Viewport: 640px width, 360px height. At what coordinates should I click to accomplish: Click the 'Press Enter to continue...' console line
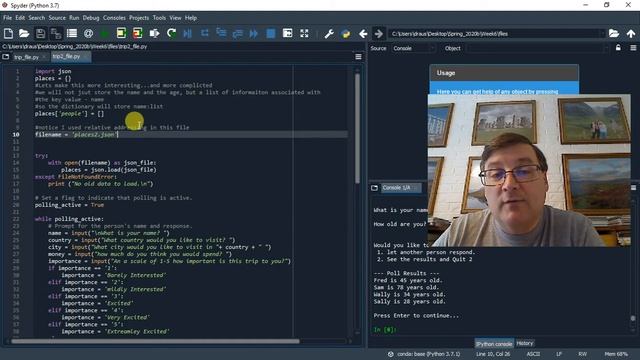click(416, 316)
